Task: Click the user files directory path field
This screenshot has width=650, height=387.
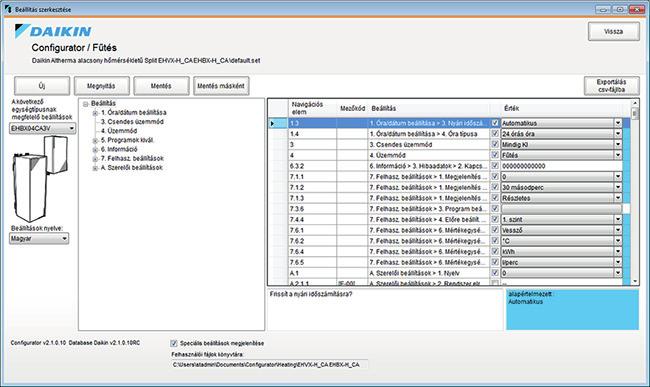Action: [x=269, y=365]
